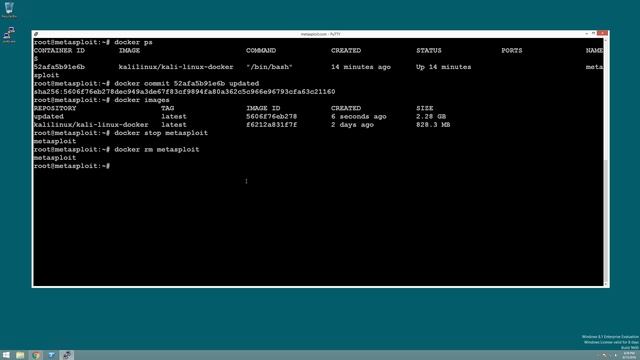
Task: Click the PuTTY window title bar
Action: (x=320, y=34)
